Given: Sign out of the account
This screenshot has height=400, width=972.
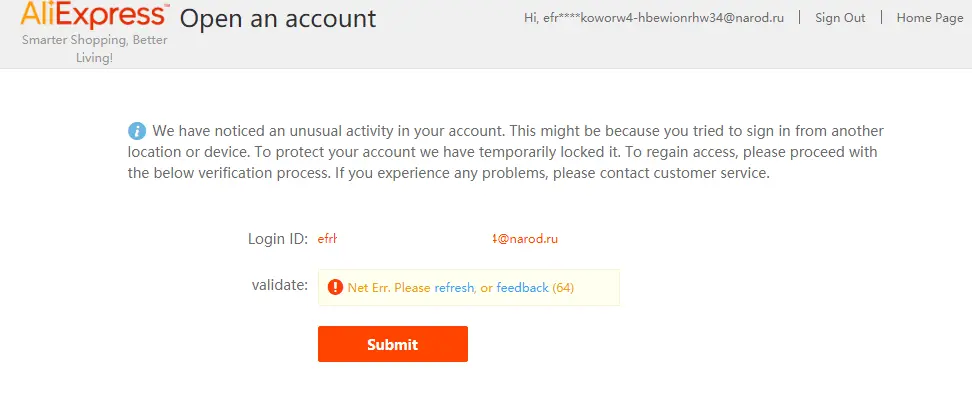Looking at the screenshot, I should tap(840, 18).
